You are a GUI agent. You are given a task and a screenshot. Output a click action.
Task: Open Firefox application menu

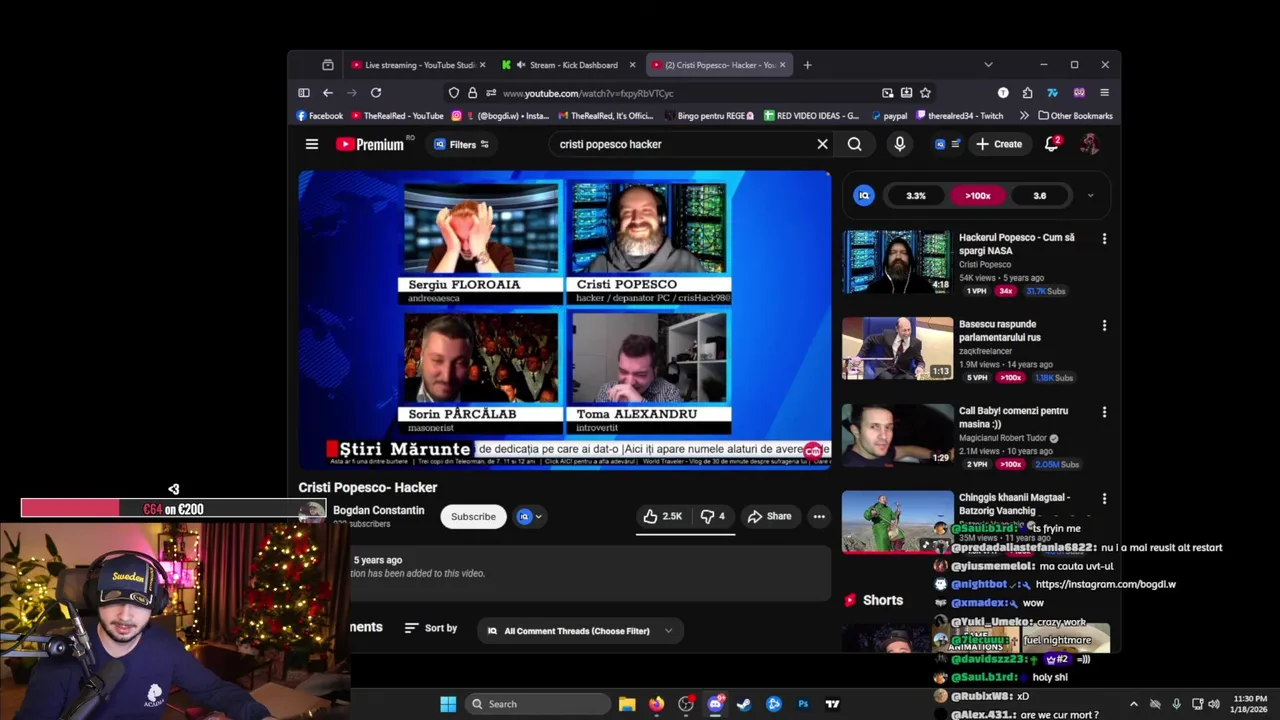click(x=1104, y=93)
